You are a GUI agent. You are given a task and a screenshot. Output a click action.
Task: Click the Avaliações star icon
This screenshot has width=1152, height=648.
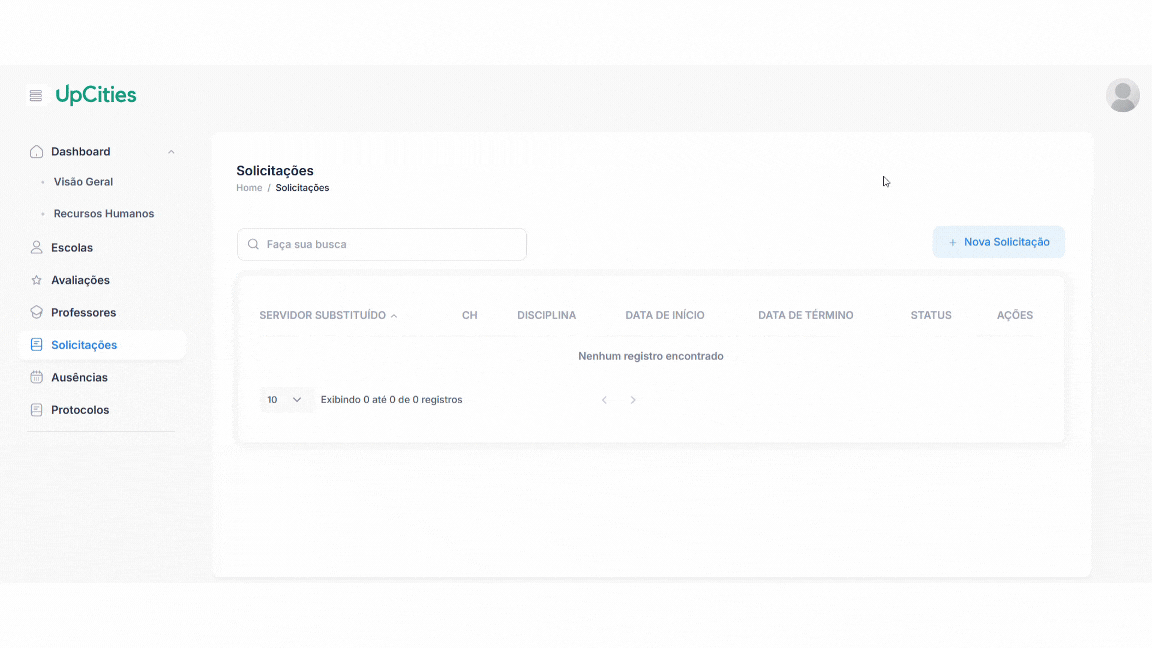[x=36, y=280]
